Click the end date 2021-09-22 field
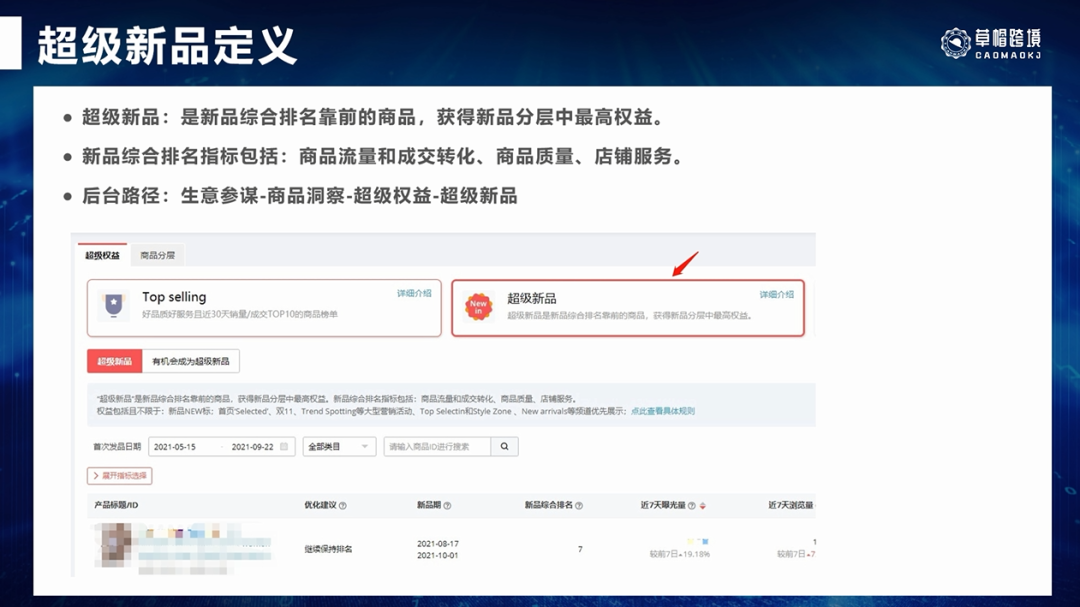 tap(252, 446)
